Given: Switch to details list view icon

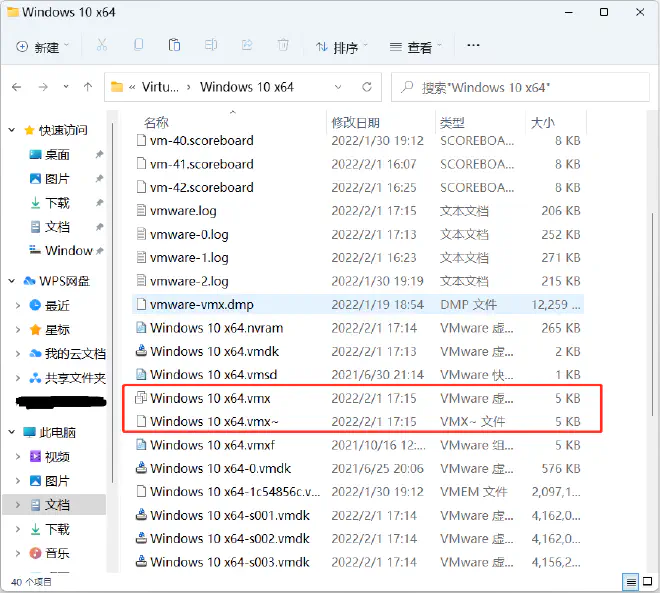Looking at the screenshot, I should click(631, 582).
